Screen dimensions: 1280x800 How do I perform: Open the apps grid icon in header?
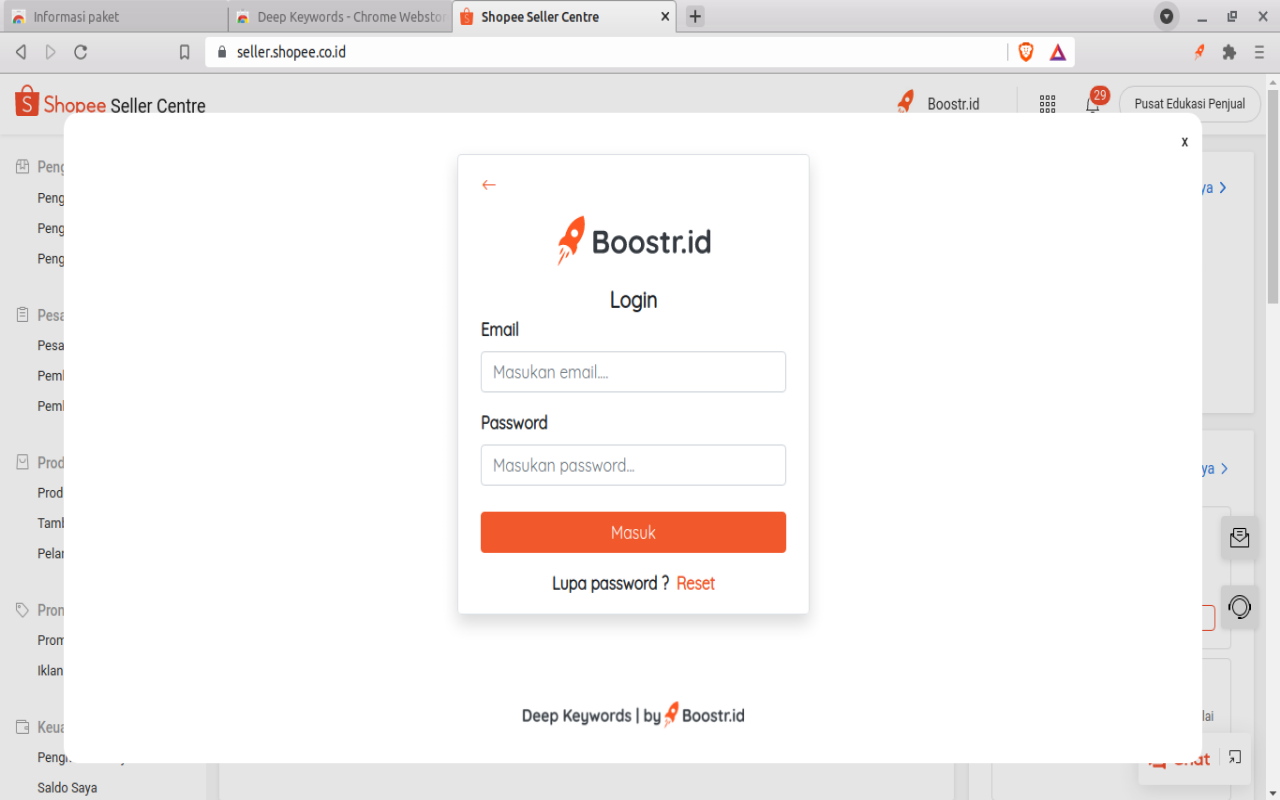1047,104
